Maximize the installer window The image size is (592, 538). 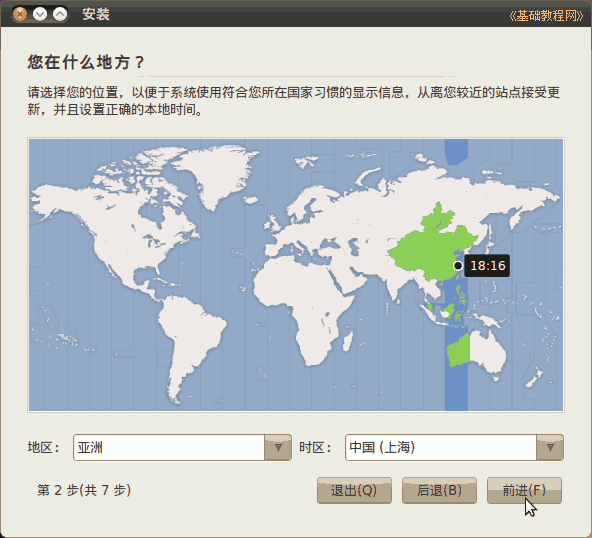[60, 14]
